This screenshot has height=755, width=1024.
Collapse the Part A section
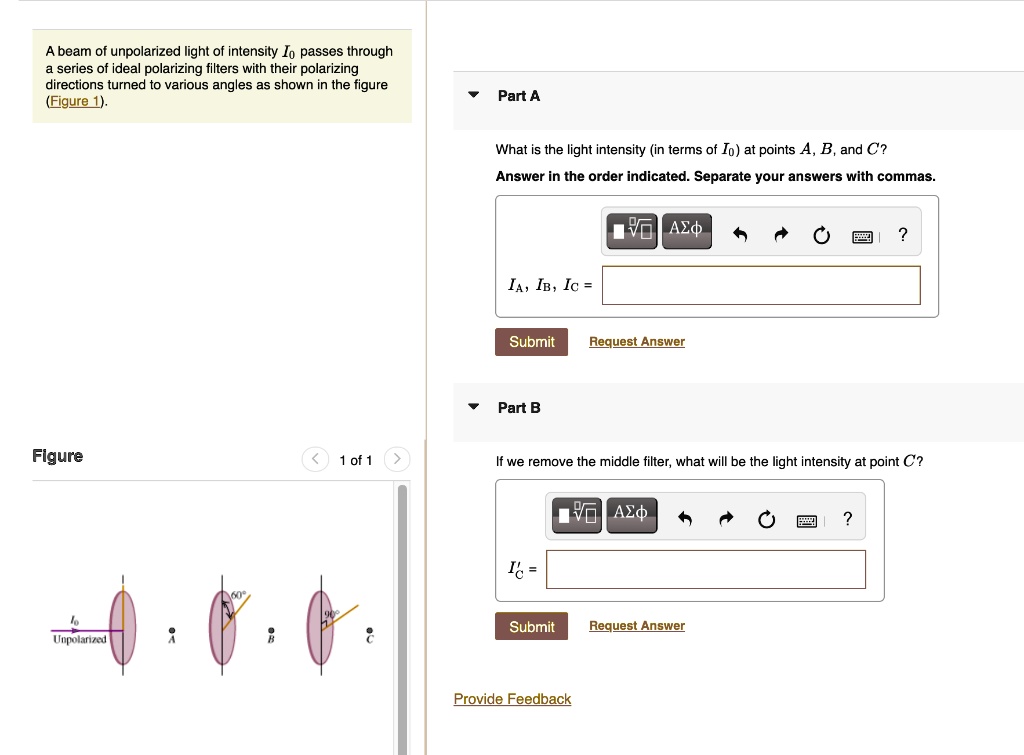[474, 96]
